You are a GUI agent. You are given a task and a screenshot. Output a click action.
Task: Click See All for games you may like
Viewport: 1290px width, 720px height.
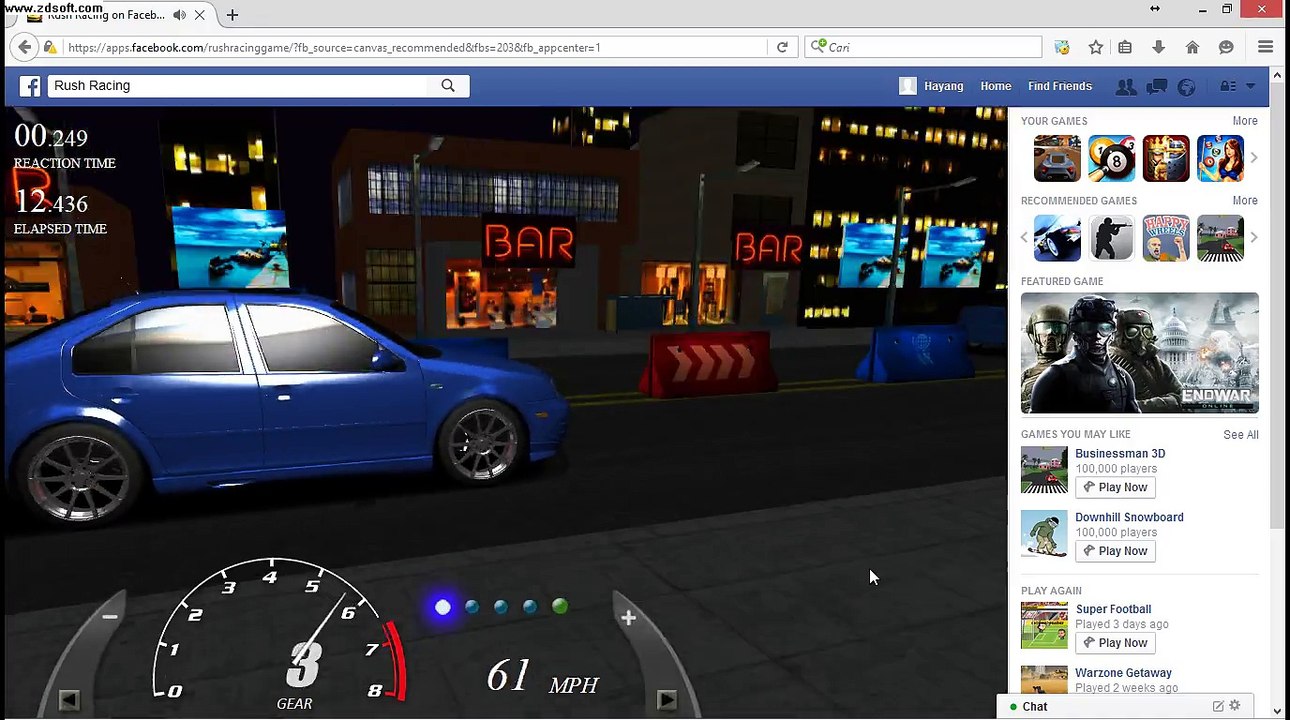click(x=1241, y=435)
